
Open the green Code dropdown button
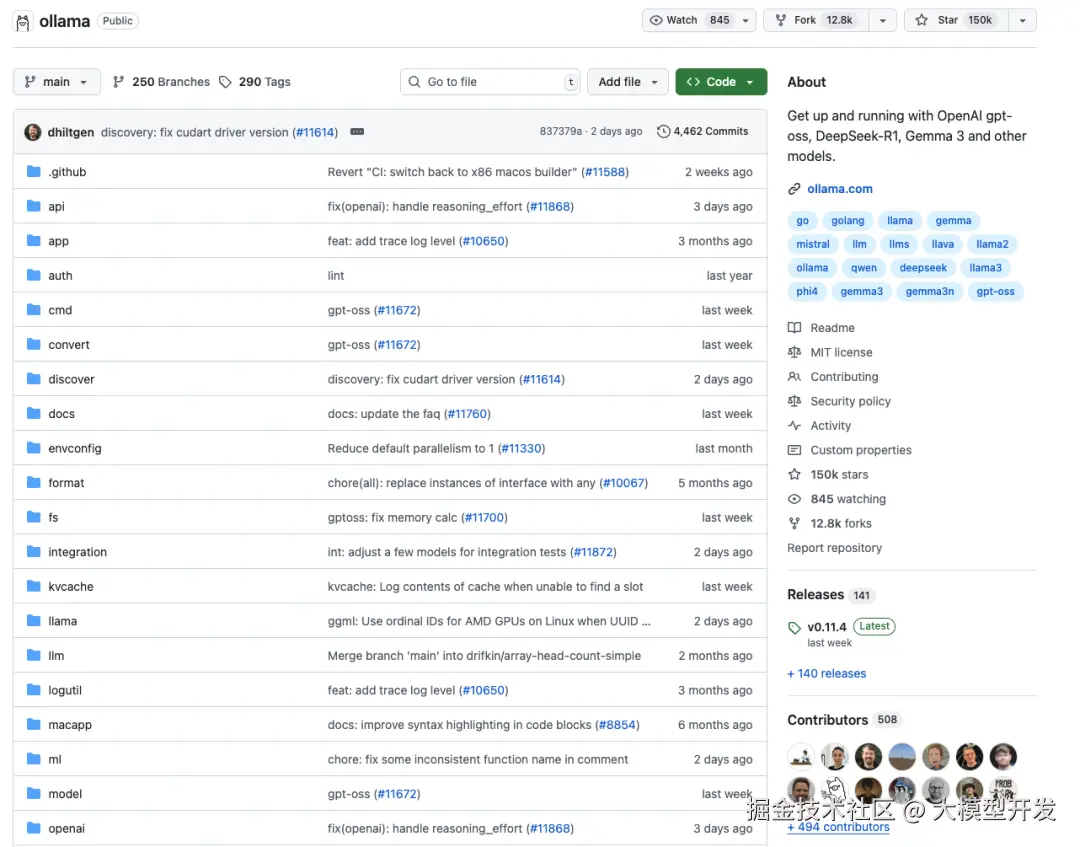[x=721, y=82]
